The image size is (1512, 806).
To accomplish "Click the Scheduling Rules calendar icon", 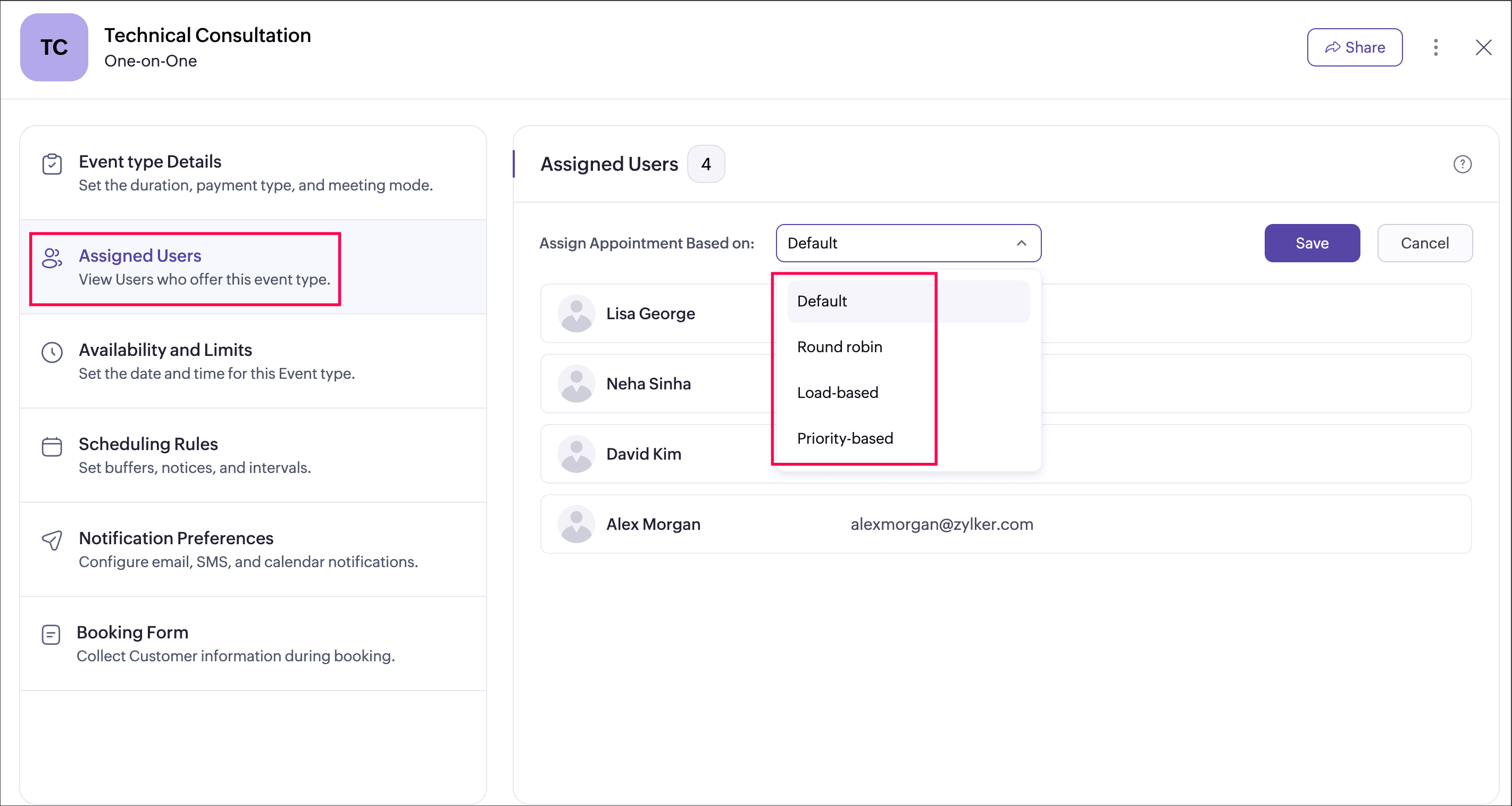I will pyautogui.click(x=52, y=447).
